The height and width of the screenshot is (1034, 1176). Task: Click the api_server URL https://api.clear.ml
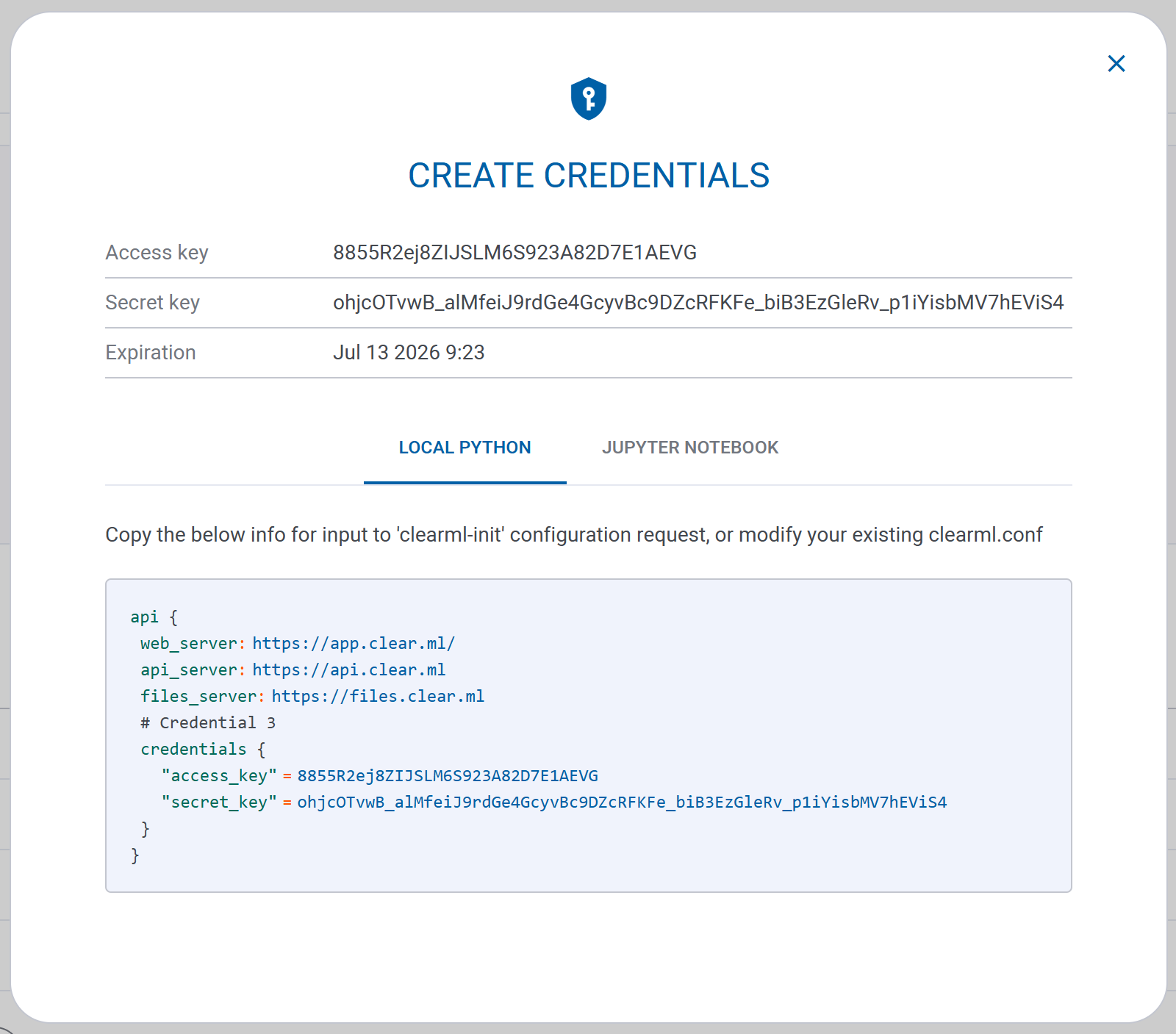tap(349, 670)
